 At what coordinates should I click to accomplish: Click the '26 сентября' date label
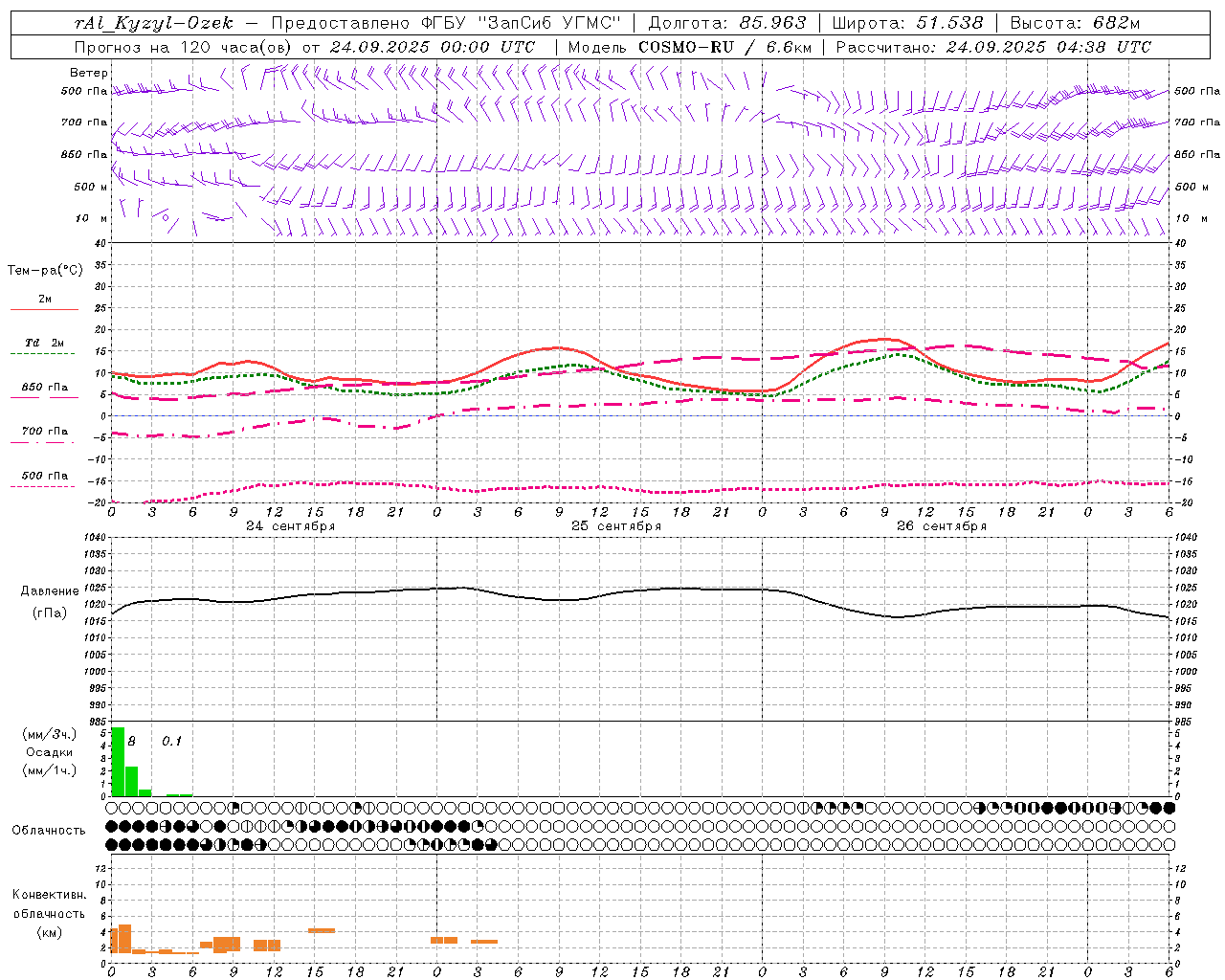941,526
